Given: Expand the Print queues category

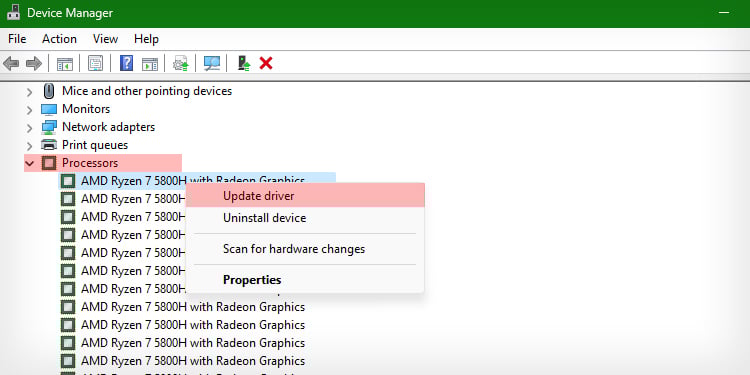Looking at the screenshot, I should (30, 145).
